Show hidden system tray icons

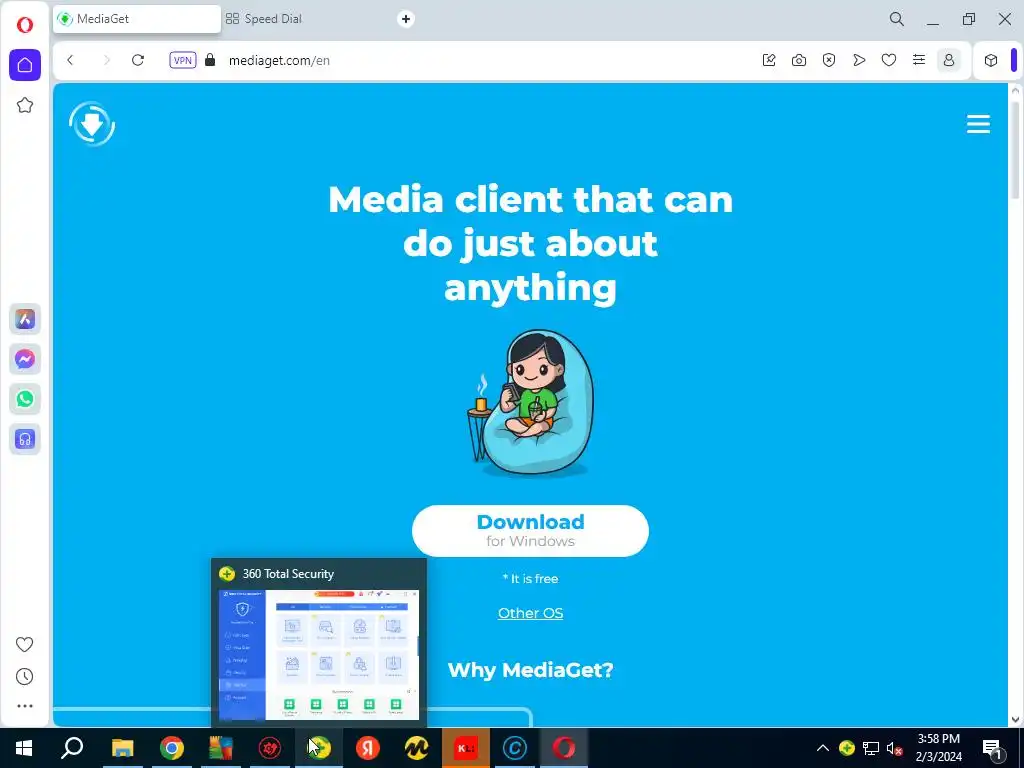pyautogui.click(x=823, y=748)
